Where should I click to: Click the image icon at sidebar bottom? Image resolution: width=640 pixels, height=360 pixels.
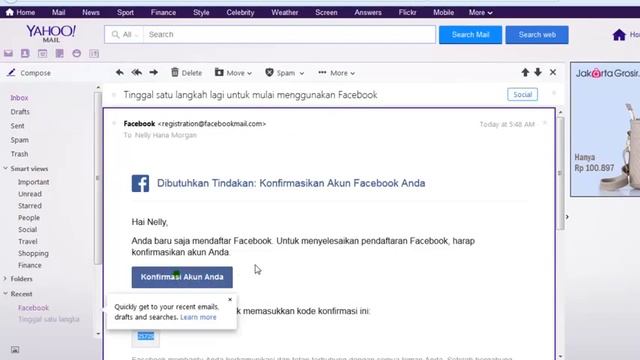[x=15, y=350]
